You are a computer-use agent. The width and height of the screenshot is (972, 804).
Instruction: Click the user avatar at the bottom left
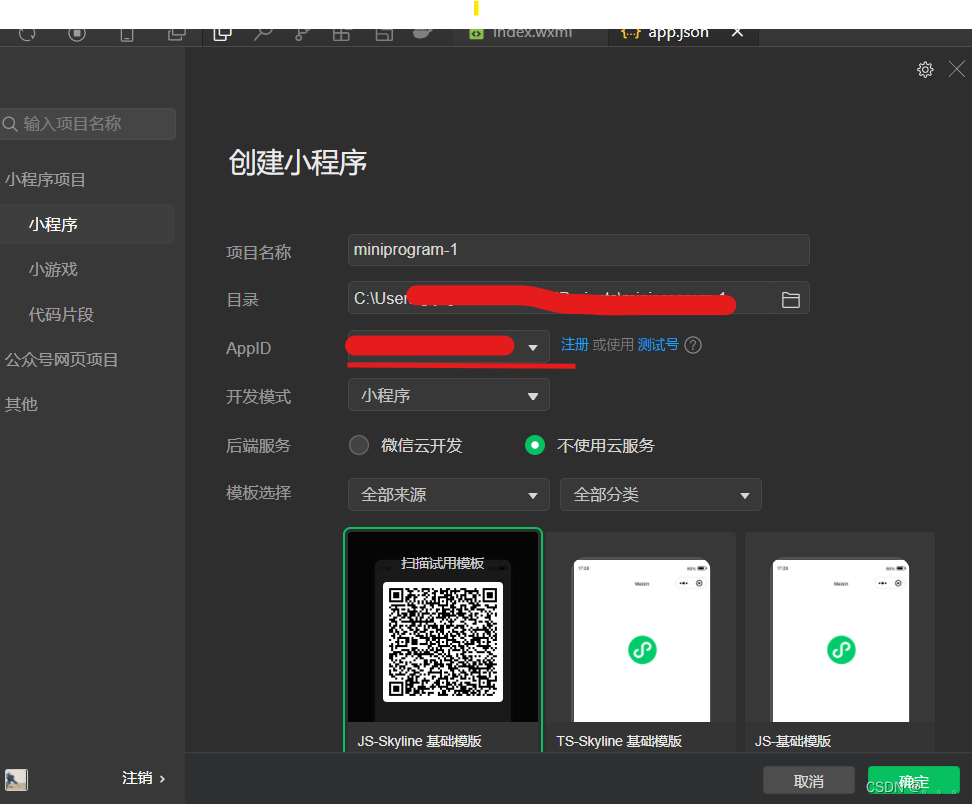point(16,779)
